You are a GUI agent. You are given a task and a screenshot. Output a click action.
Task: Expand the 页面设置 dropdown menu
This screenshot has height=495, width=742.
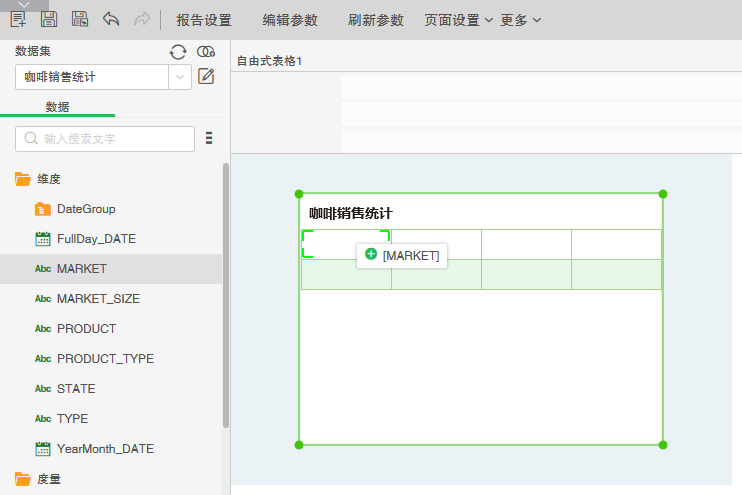coord(458,20)
